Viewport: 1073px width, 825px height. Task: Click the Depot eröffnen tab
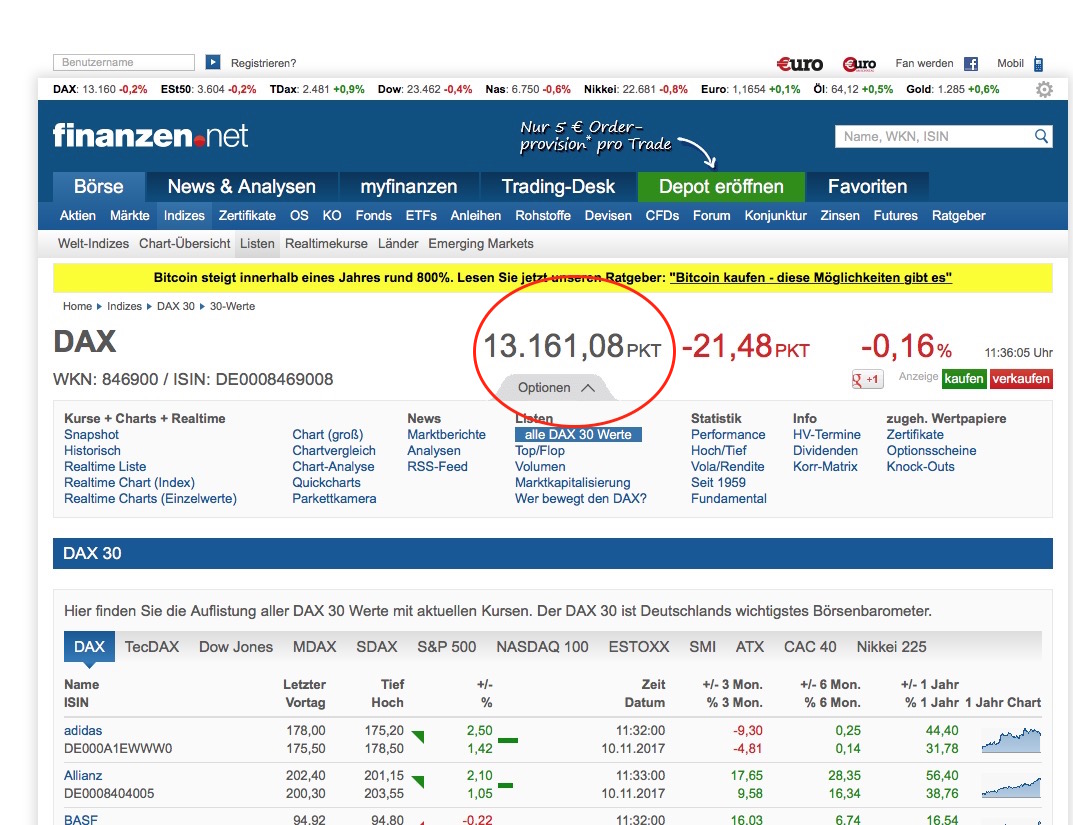[721, 186]
